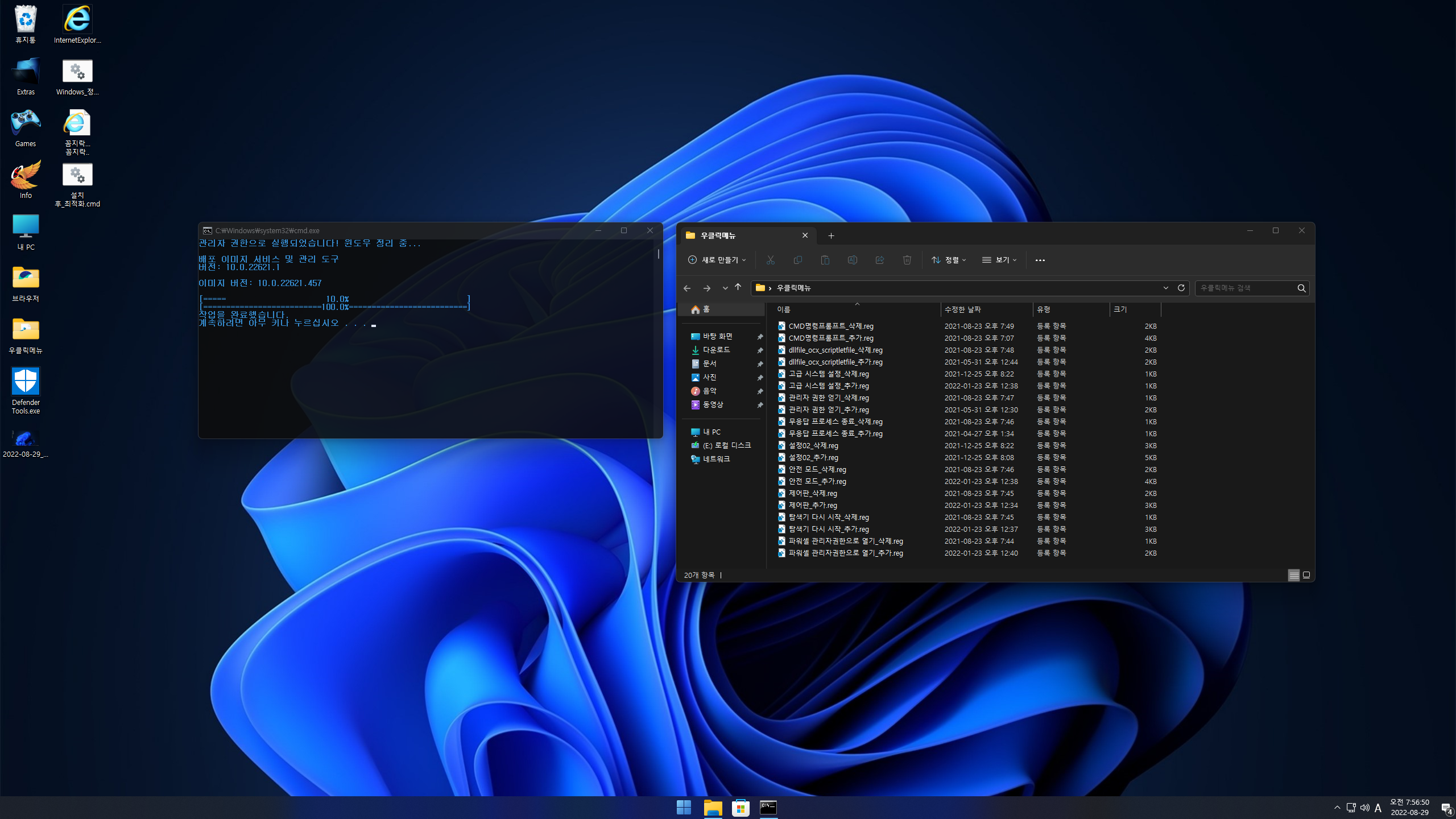Click the 새로 만들기 button
The height and width of the screenshot is (819, 1456).
point(717,260)
